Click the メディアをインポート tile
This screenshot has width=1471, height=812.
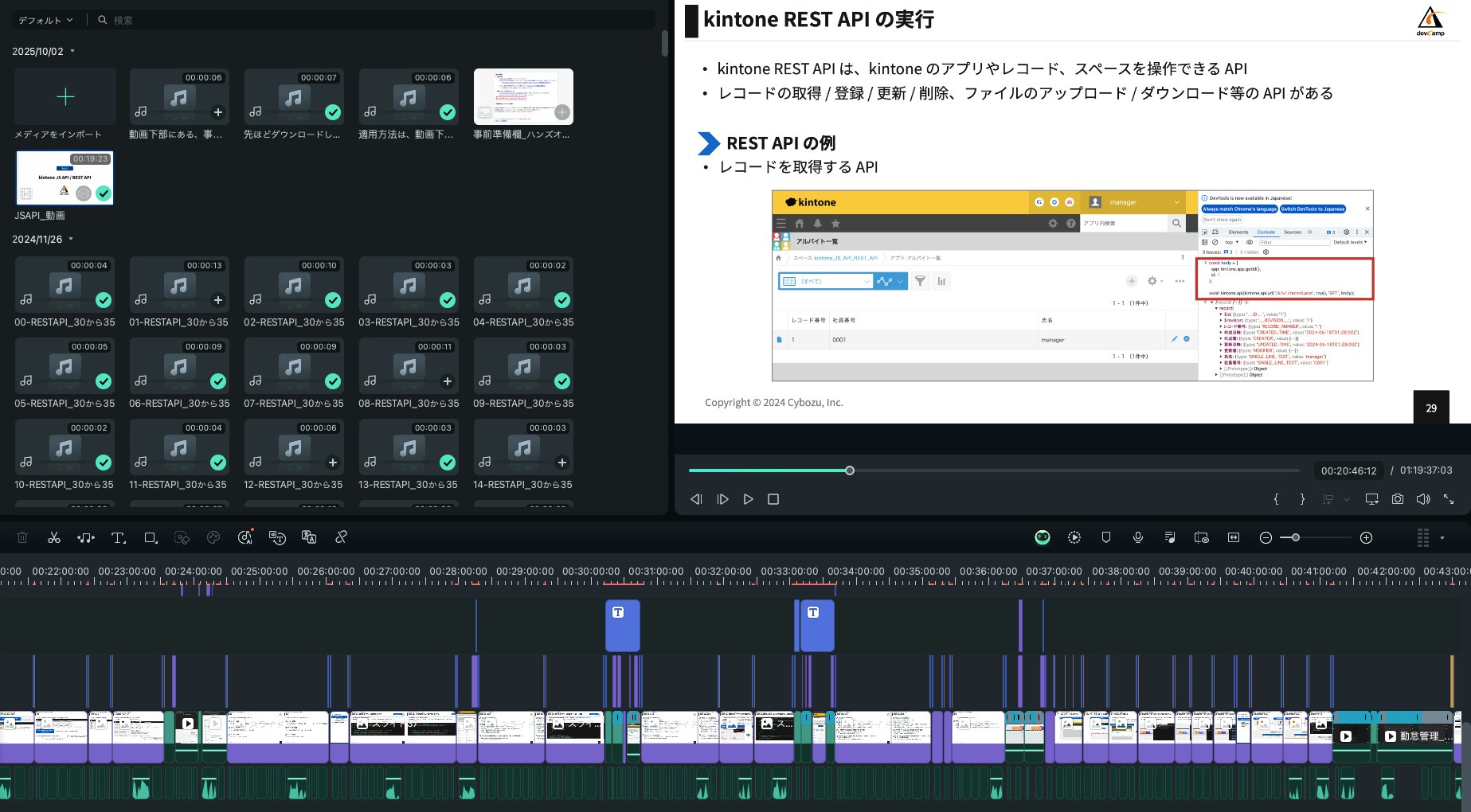click(x=65, y=97)
